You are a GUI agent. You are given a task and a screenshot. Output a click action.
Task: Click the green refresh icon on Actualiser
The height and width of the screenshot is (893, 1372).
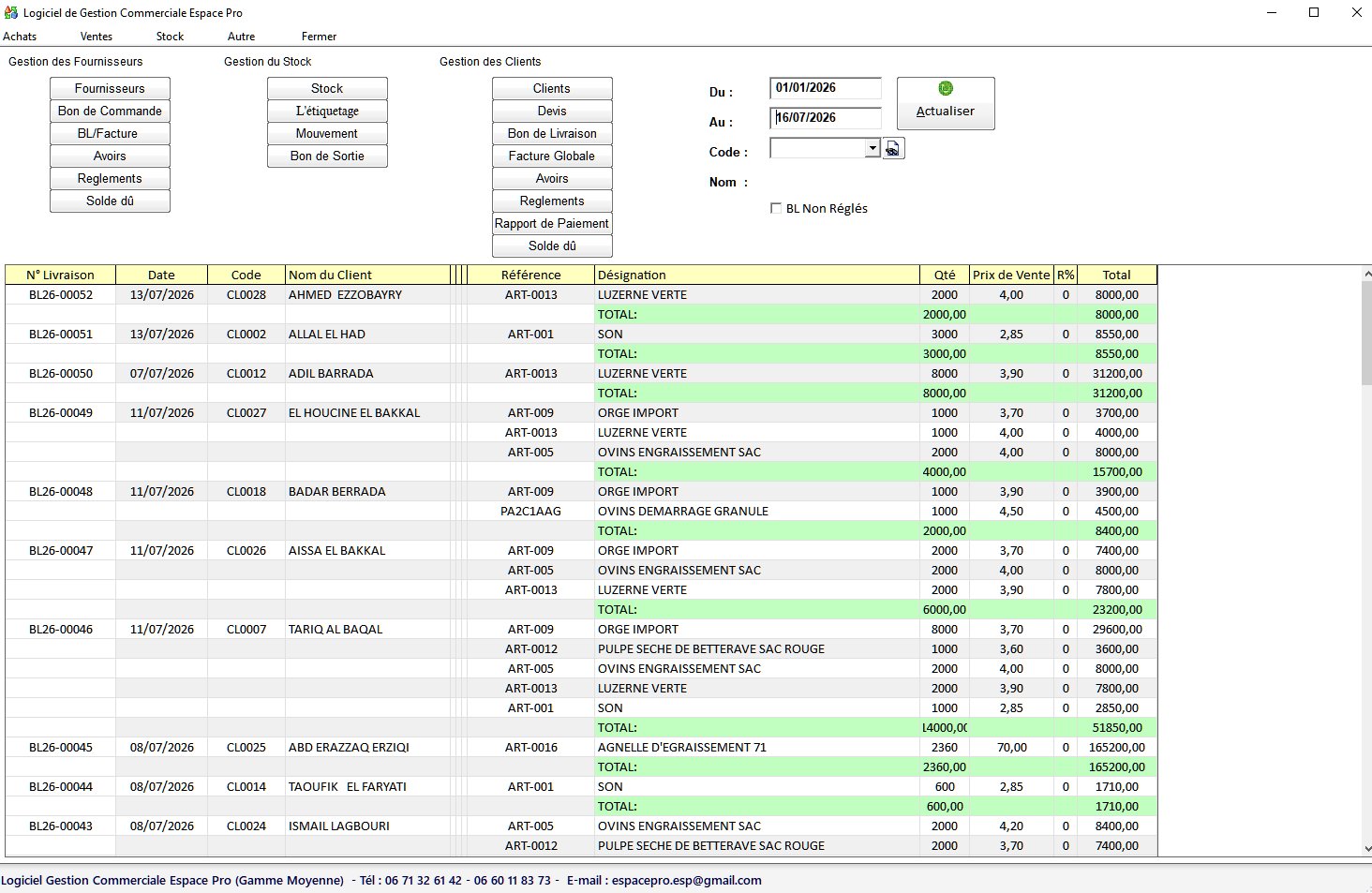tap(946, 88)
